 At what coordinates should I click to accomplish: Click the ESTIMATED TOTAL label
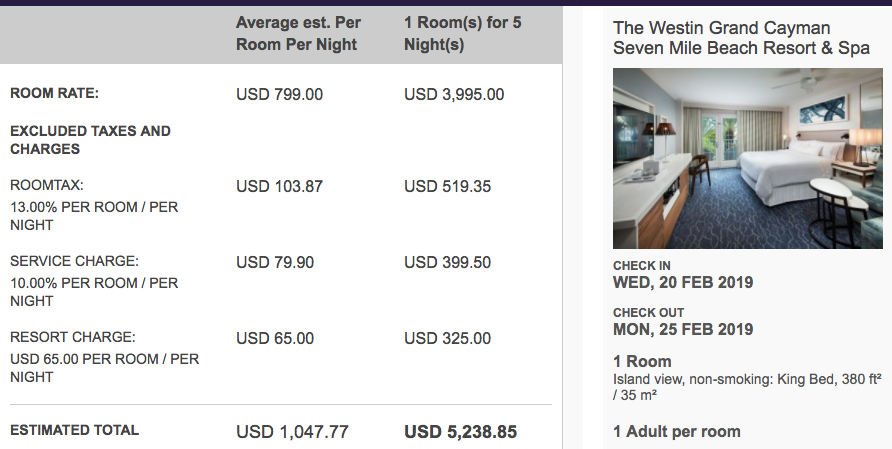(x=75, y=430)
